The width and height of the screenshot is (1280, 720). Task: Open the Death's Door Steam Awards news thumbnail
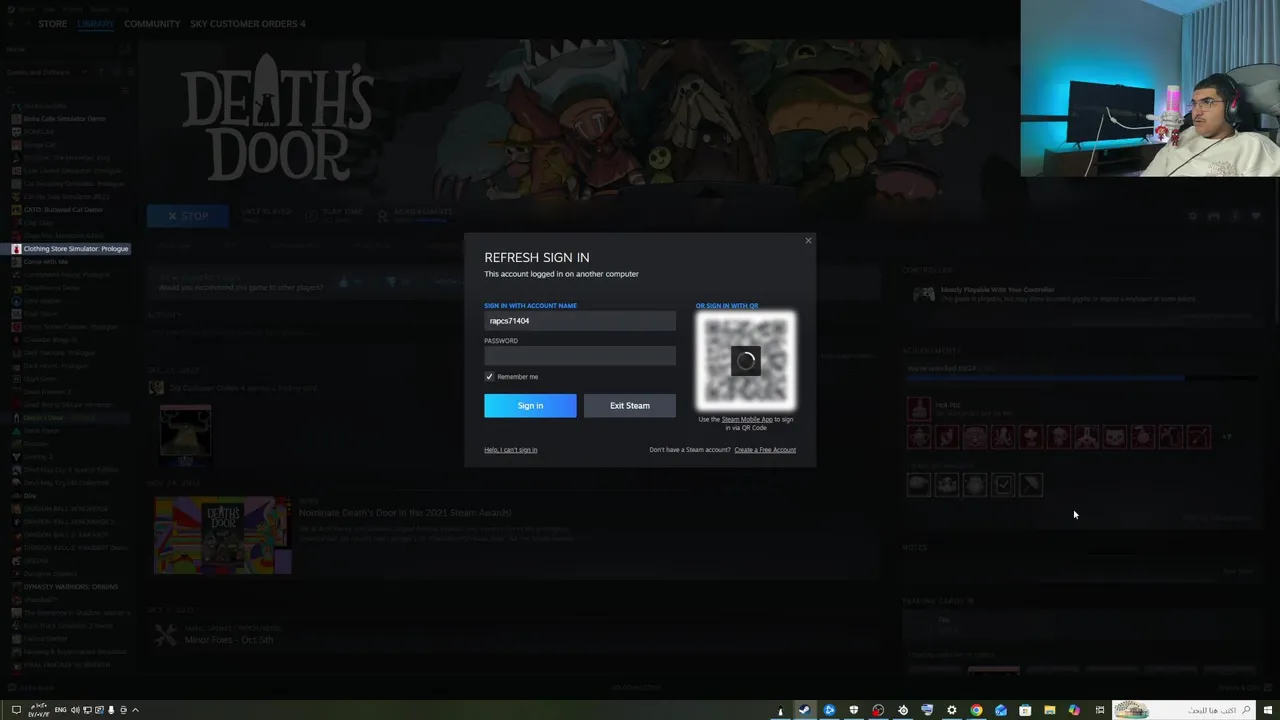[x=222, y=536]
